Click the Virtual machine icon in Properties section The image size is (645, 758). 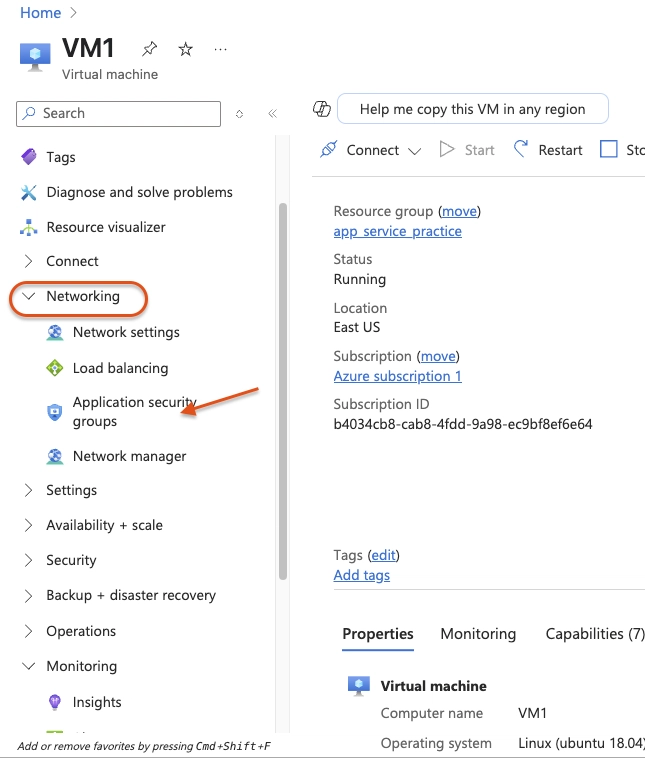coord(359,685)
